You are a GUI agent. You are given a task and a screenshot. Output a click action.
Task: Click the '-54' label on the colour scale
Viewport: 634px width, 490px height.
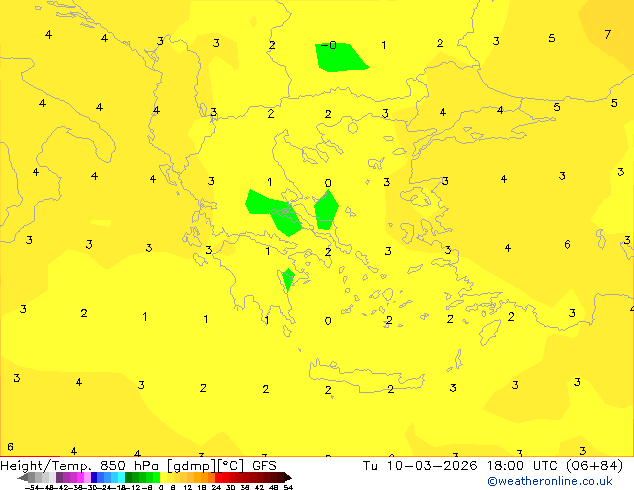(x=32, y=488)
